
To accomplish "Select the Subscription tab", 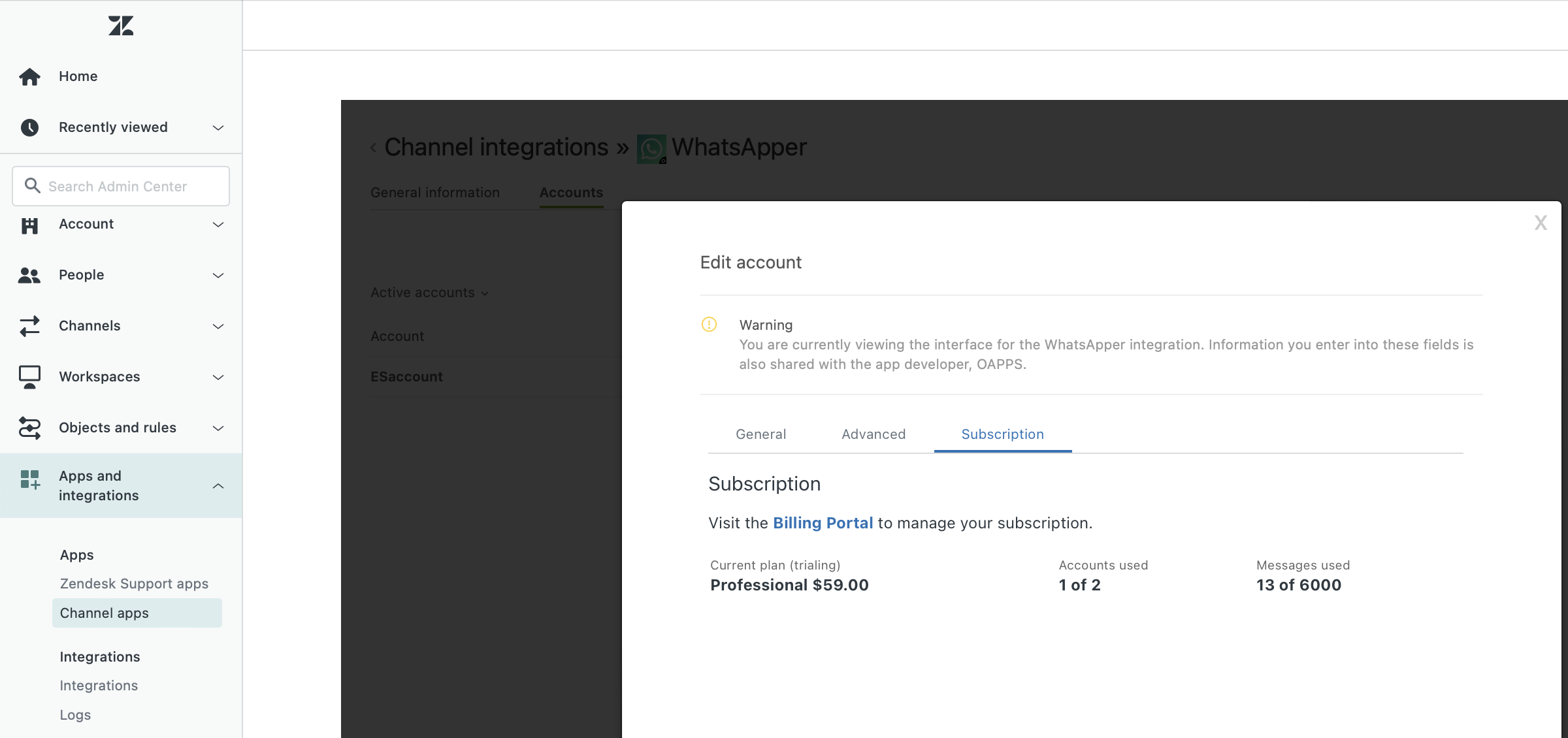I will 1003,434.
